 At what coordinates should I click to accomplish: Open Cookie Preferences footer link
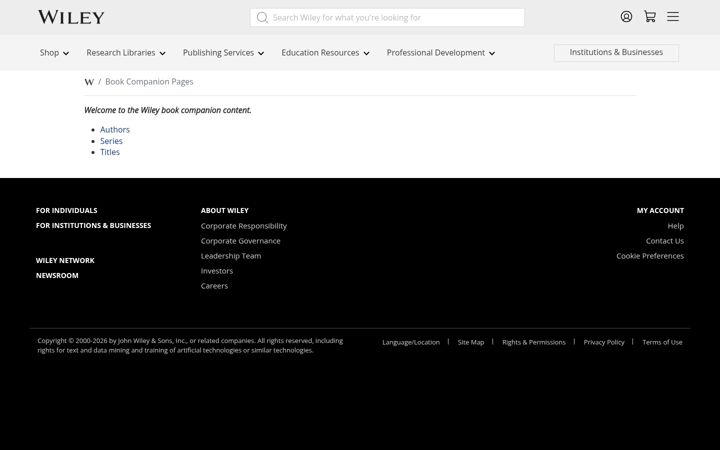click(x=650, y=256)
